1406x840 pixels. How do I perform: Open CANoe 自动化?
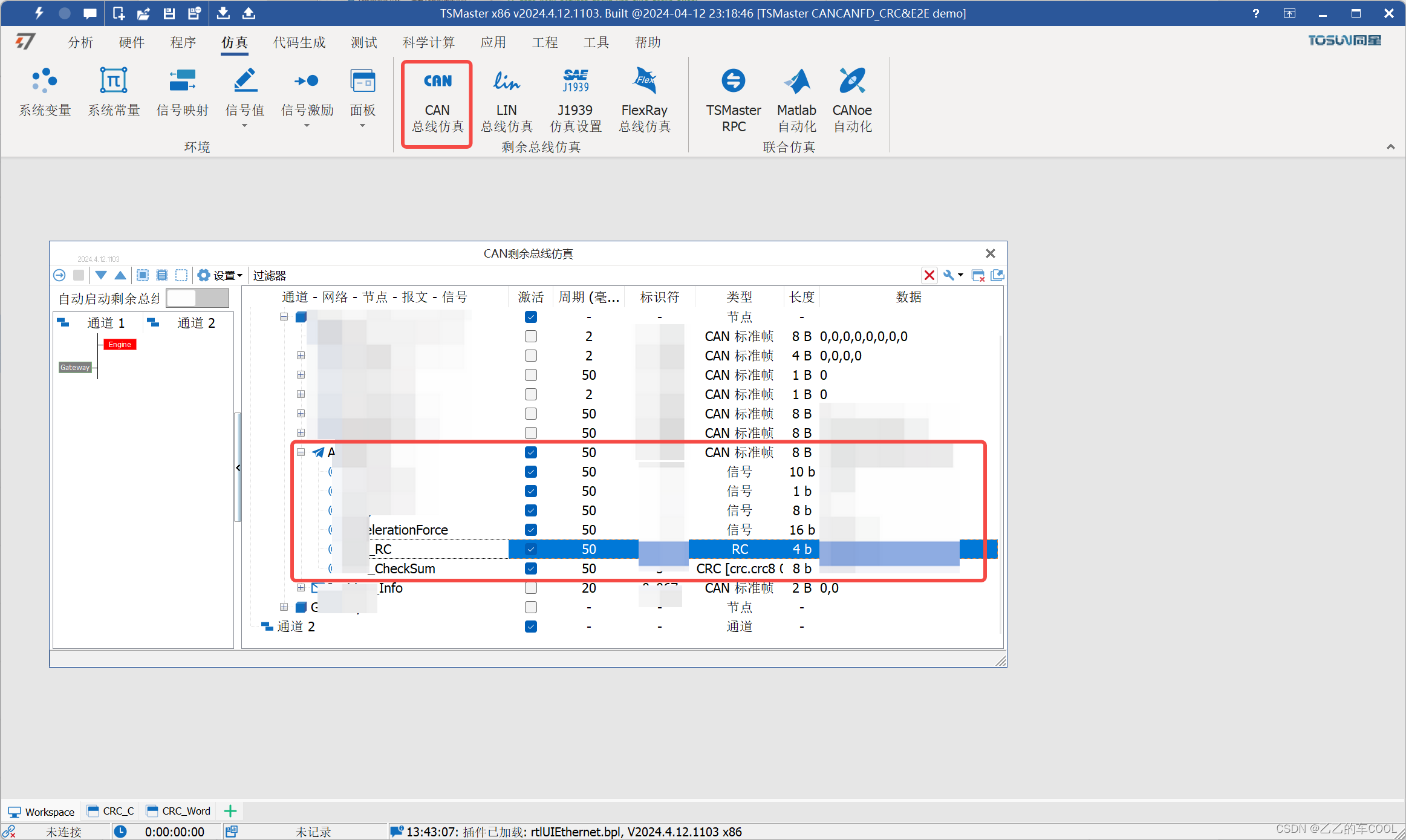click(852, 101)
